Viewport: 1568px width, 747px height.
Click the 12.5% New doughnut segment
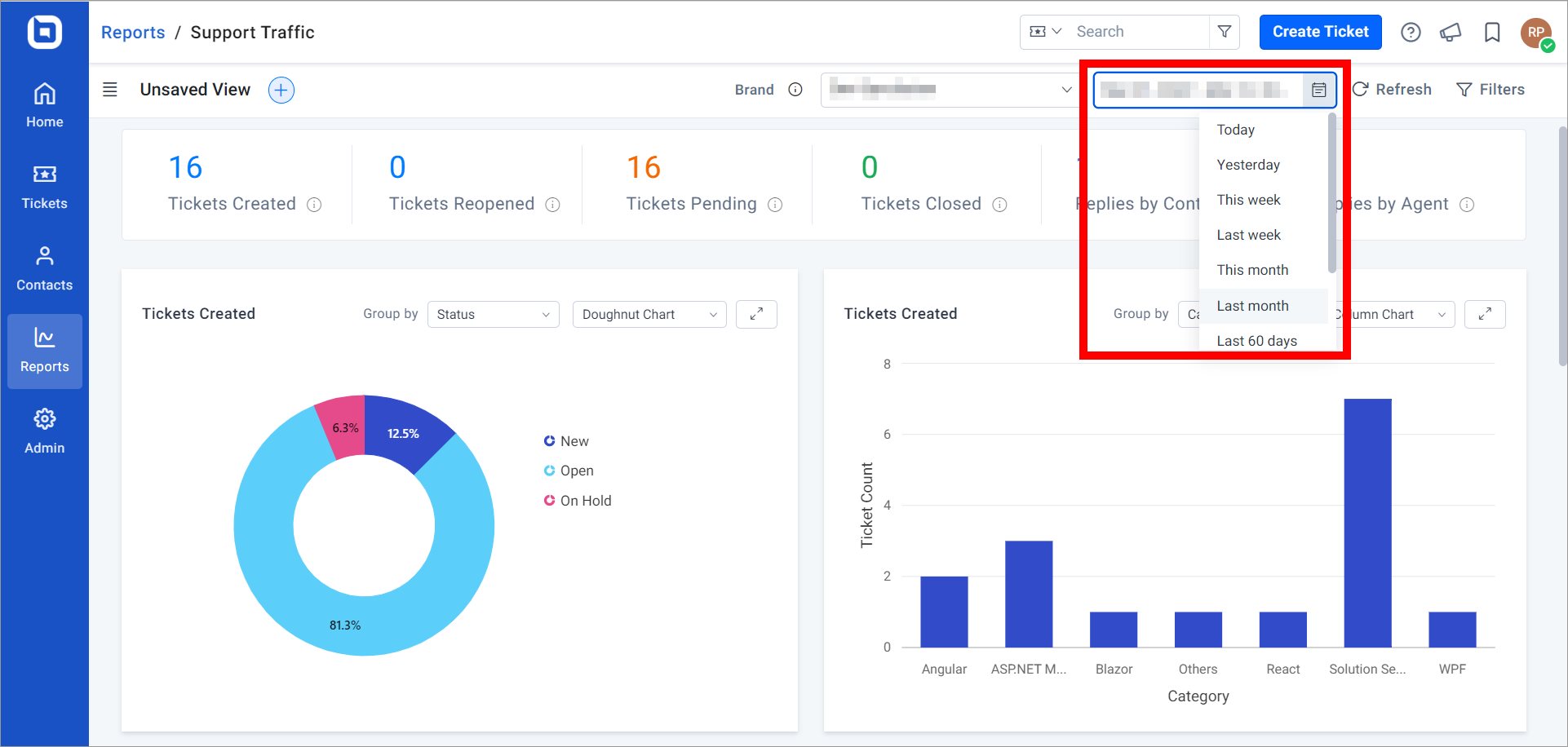404,433
